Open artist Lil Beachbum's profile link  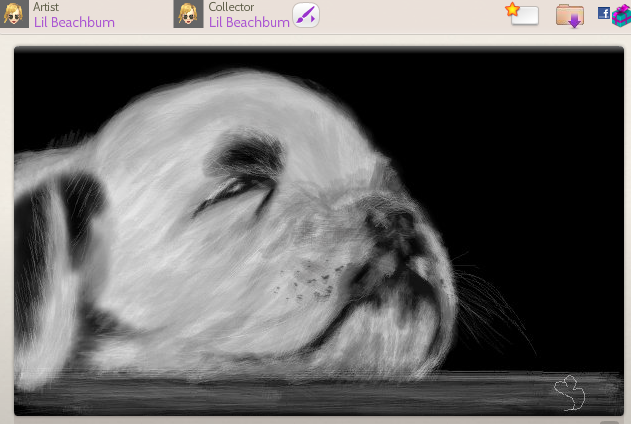point(74,22)
